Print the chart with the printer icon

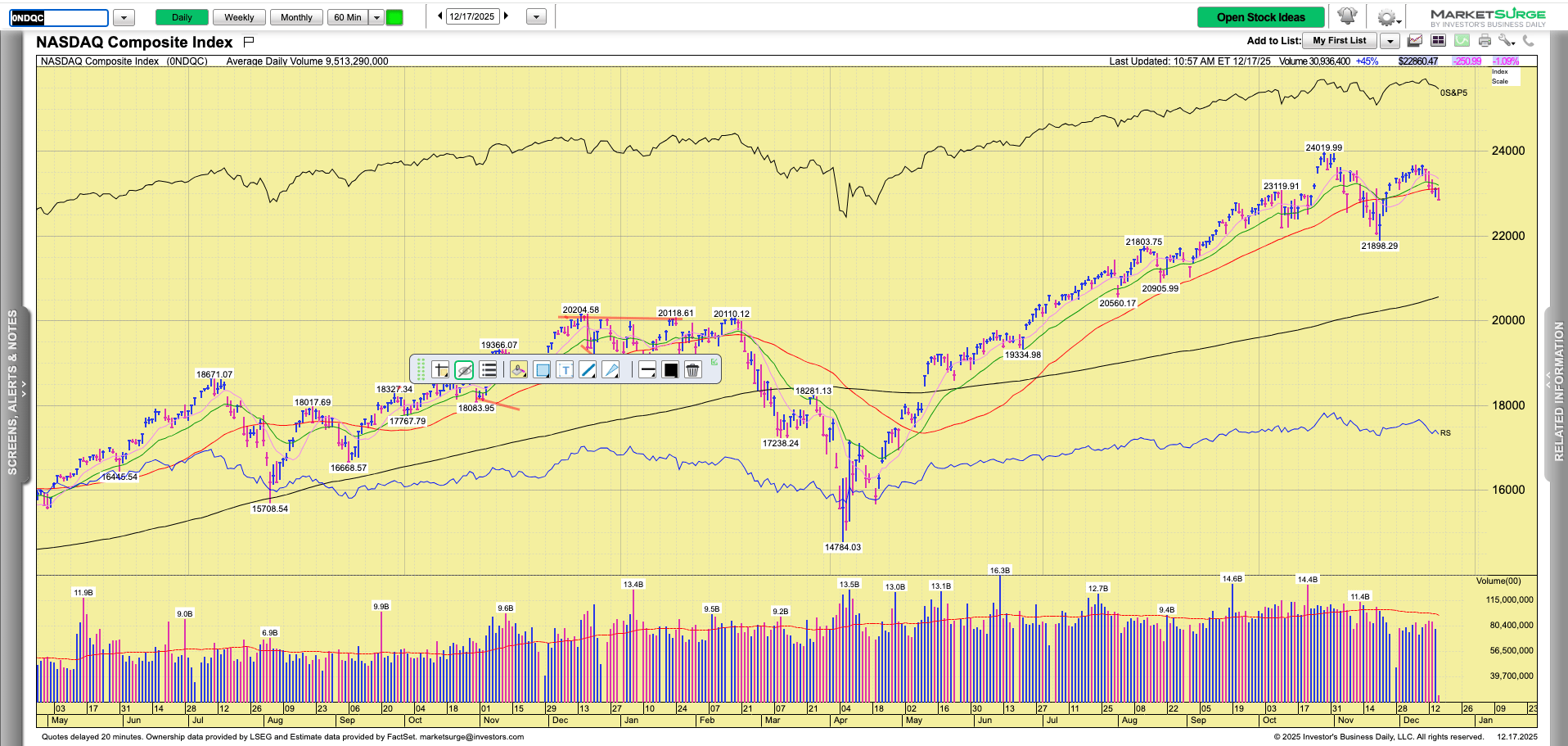click(x=1485, y=41)
